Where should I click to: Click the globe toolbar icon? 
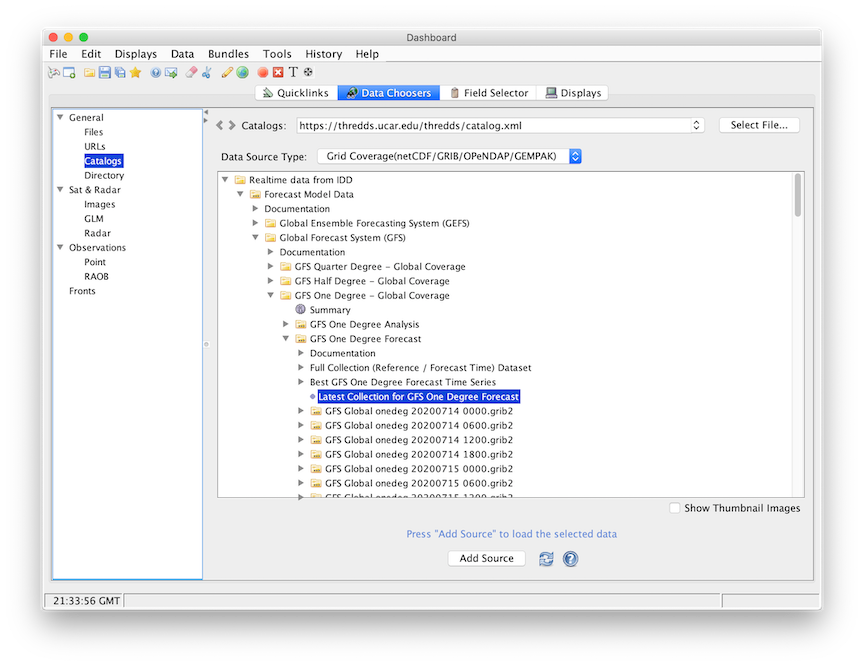click(241, 72)
